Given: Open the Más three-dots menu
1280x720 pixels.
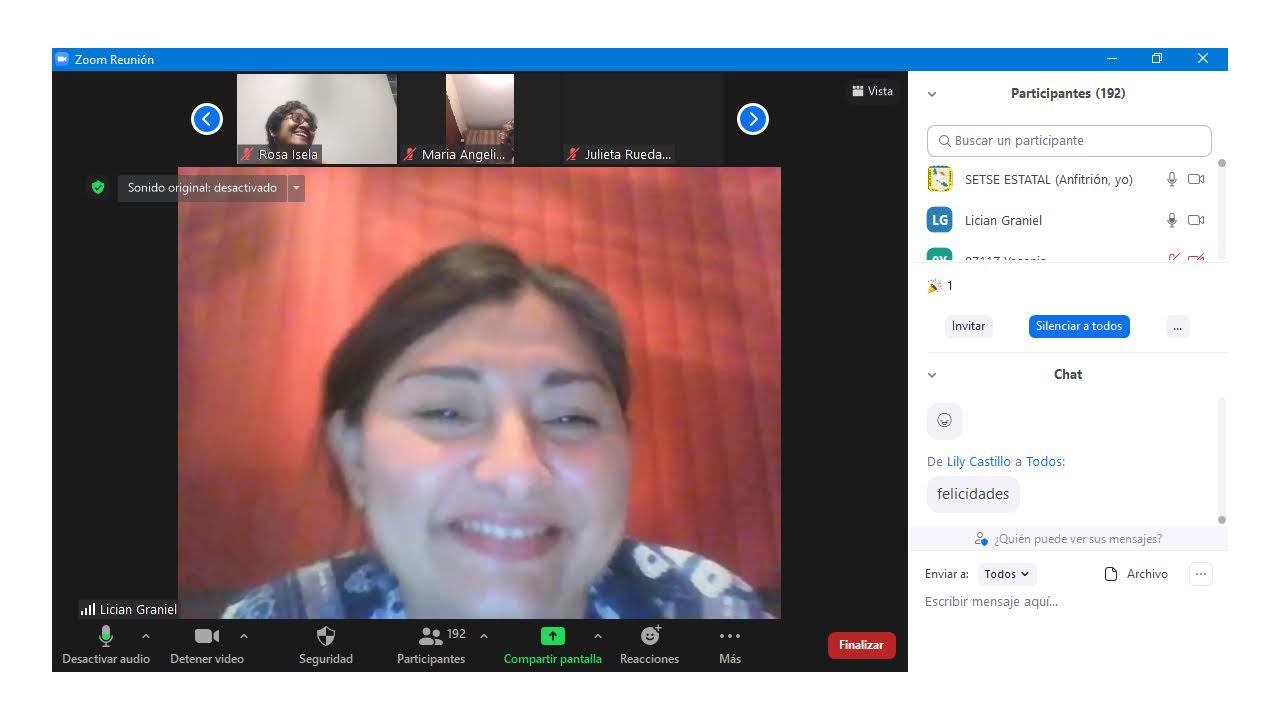Looking at the screenshot, I should 730,636.
